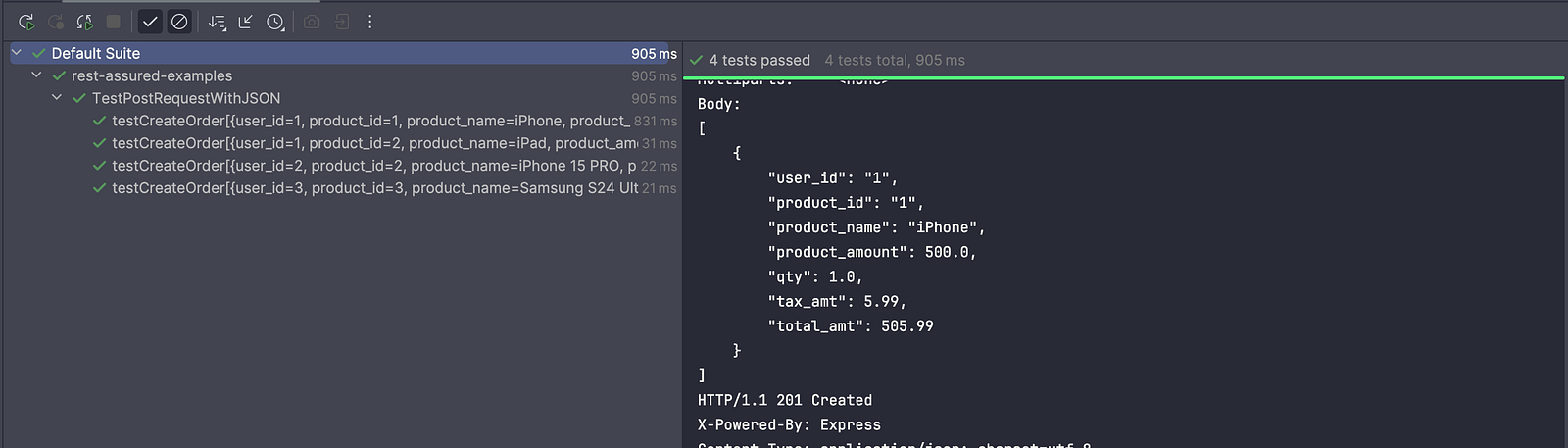Click the Collapse All icon
This screenshot has height=448, width=1568.
point(246,22)
